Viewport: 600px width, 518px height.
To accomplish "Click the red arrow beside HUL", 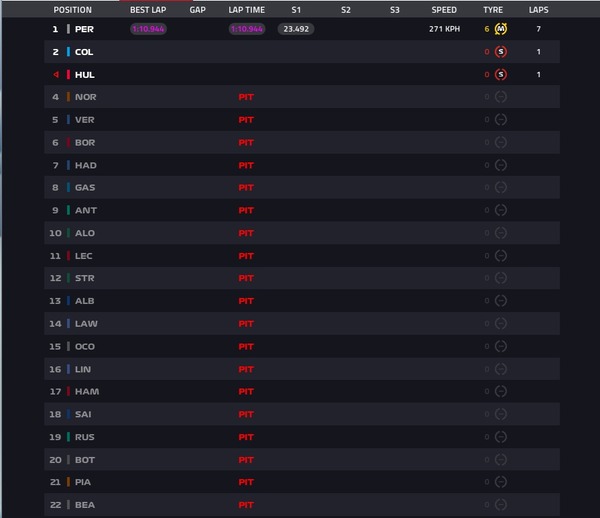I will point(56,75).
